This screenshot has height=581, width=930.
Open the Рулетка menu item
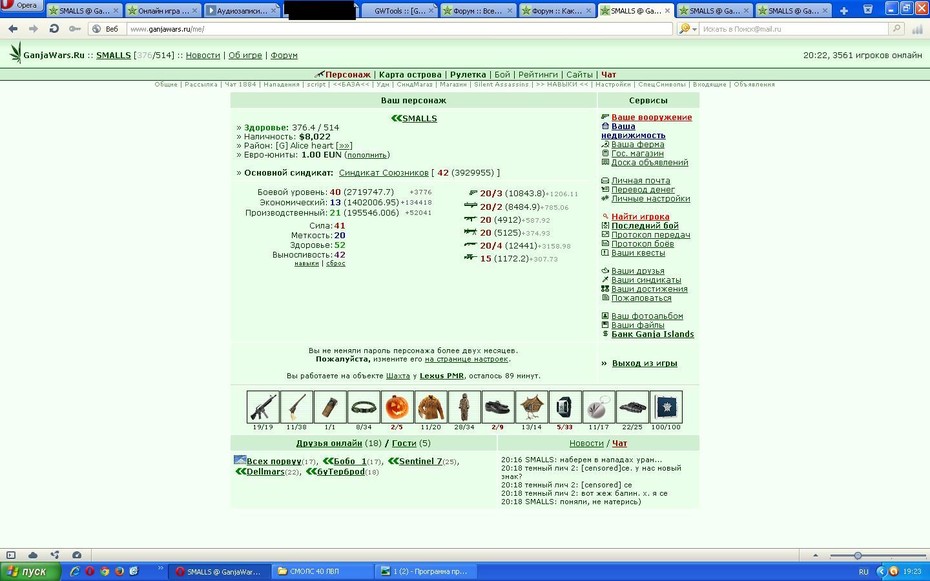pos(467,75)
